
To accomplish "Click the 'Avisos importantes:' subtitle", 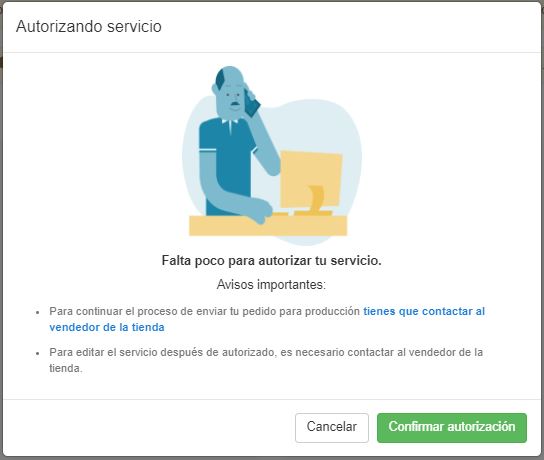I will (x=271, y=284).
